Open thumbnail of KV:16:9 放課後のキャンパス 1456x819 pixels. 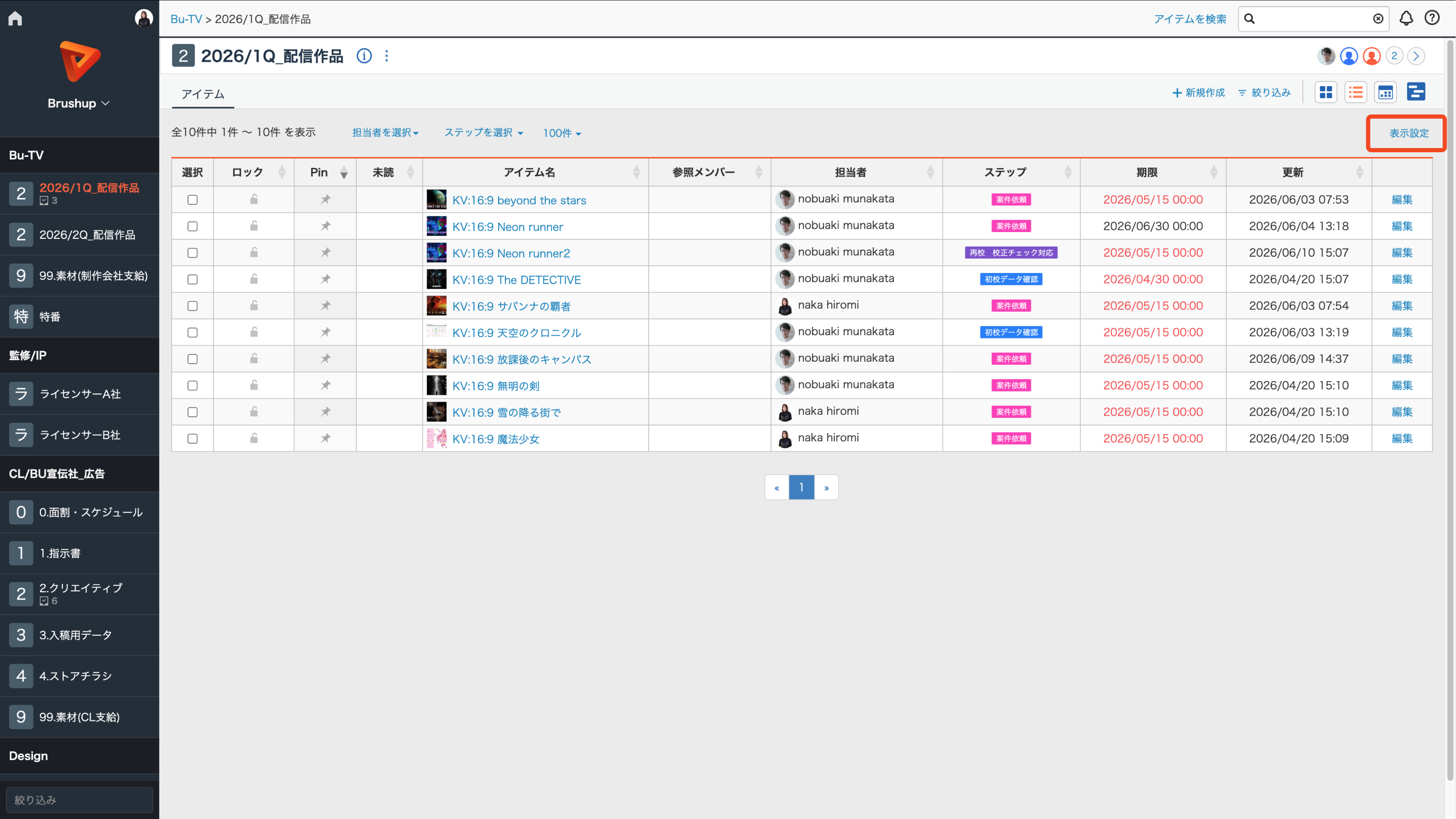point(436,359)
